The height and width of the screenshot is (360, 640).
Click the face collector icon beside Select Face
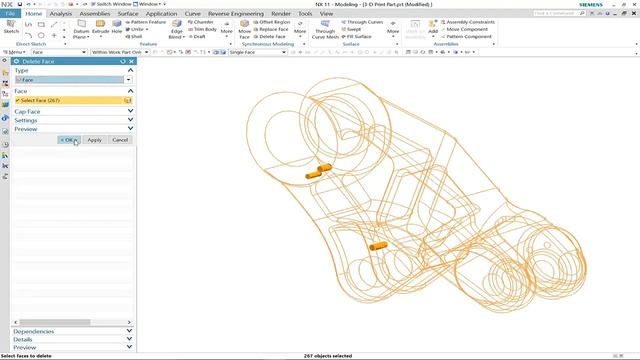pyautogui.click(x=128, y=100)
